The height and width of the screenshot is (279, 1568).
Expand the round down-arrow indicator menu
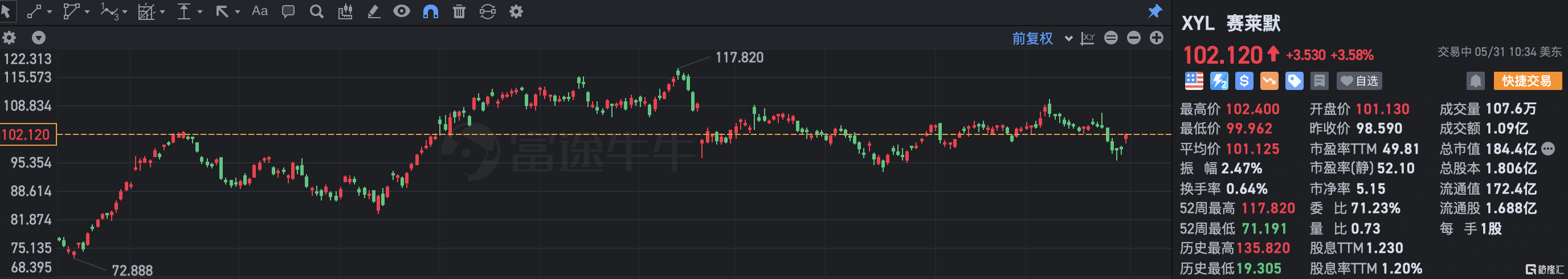click(38, 38)
